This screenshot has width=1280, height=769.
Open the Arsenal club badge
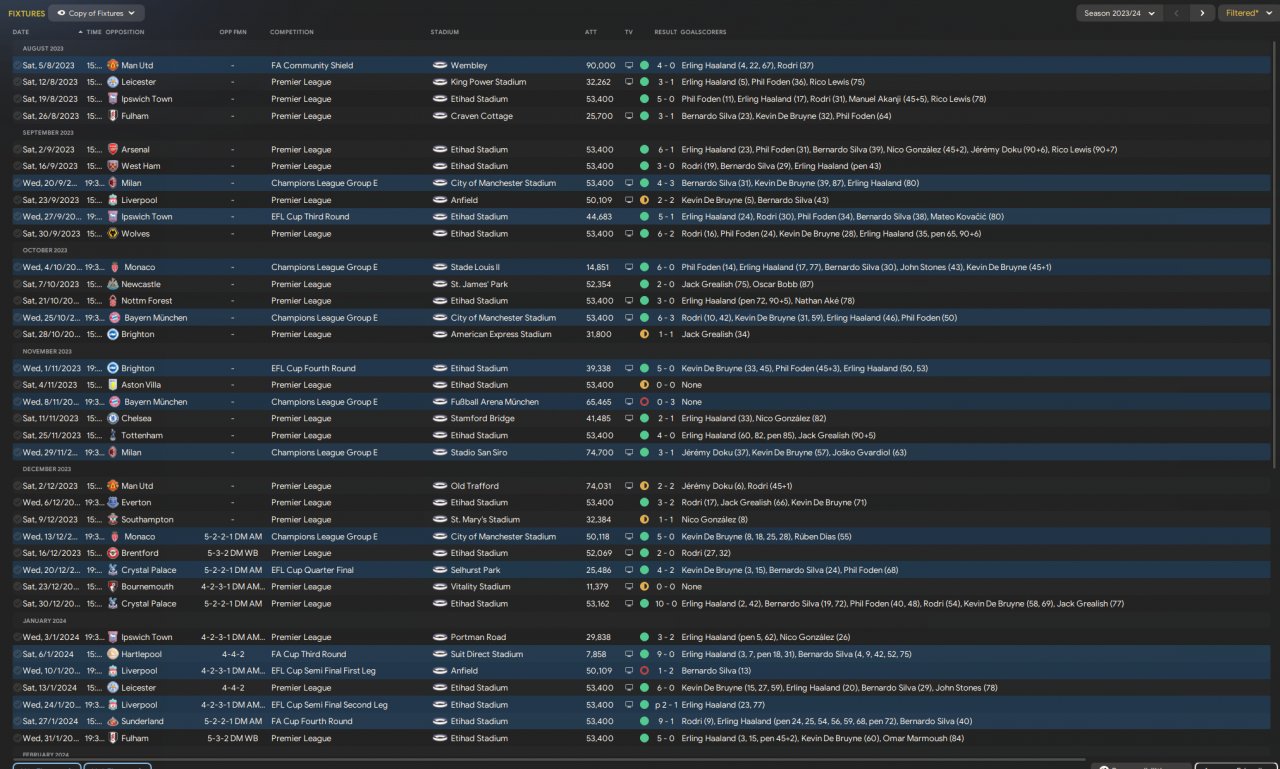tap(113, 150)
